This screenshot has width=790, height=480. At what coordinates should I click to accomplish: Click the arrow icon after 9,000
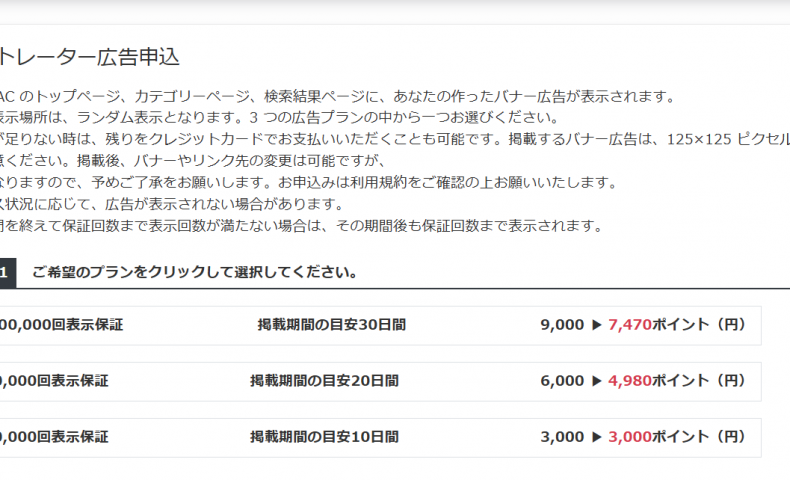tap(597, 325)
